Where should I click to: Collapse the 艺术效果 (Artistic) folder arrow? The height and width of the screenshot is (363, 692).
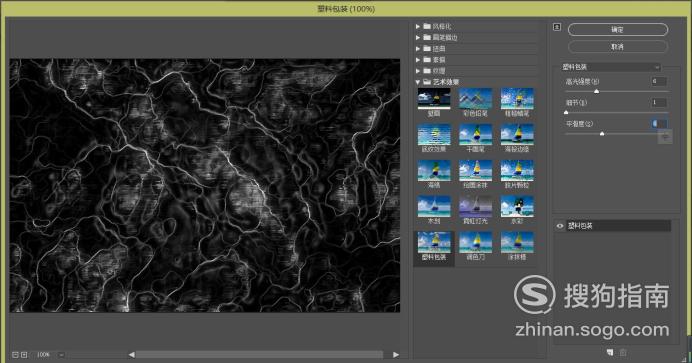417,82
